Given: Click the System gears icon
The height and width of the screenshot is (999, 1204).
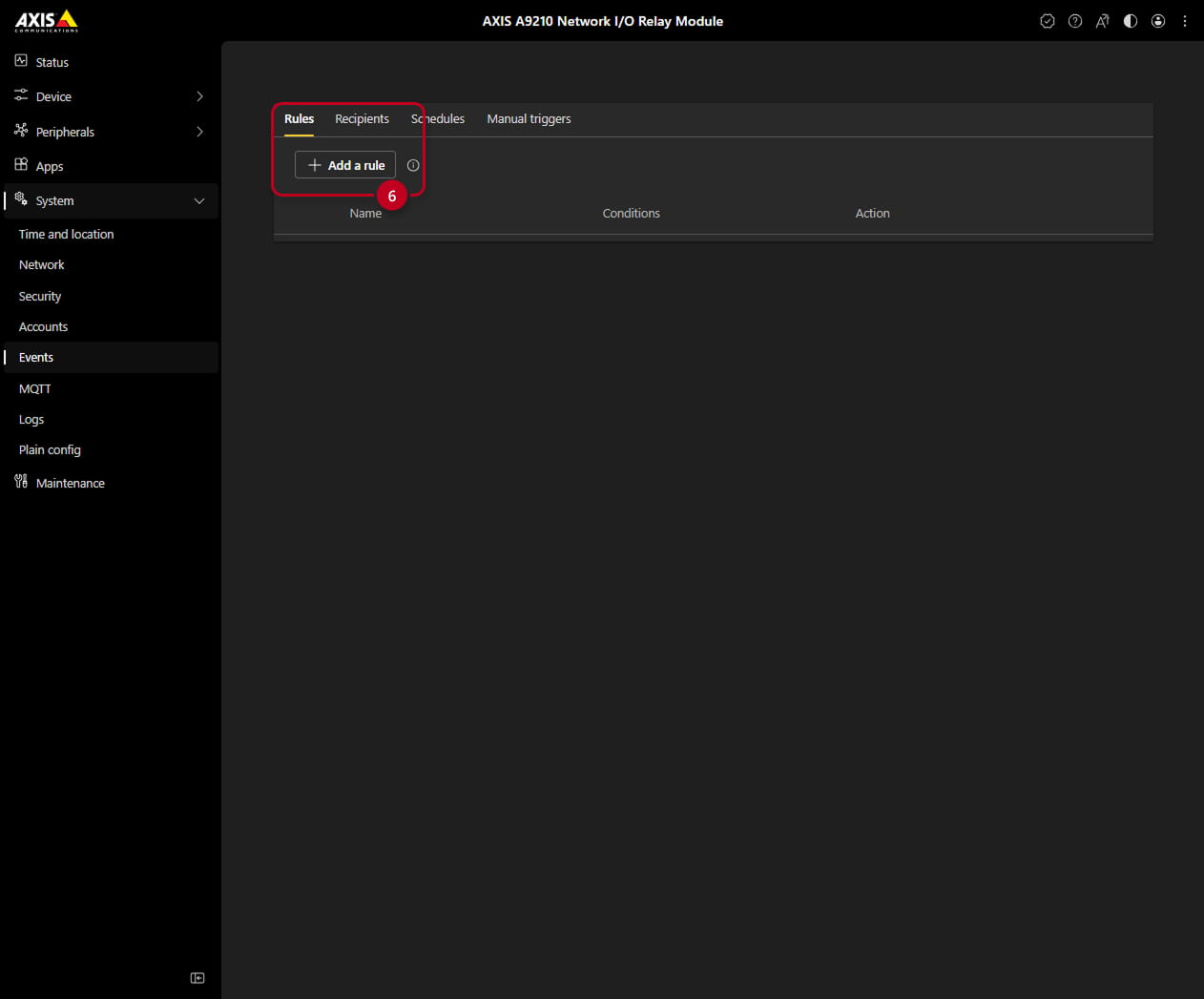Looking at the screenshot, I should coord(21,198).
